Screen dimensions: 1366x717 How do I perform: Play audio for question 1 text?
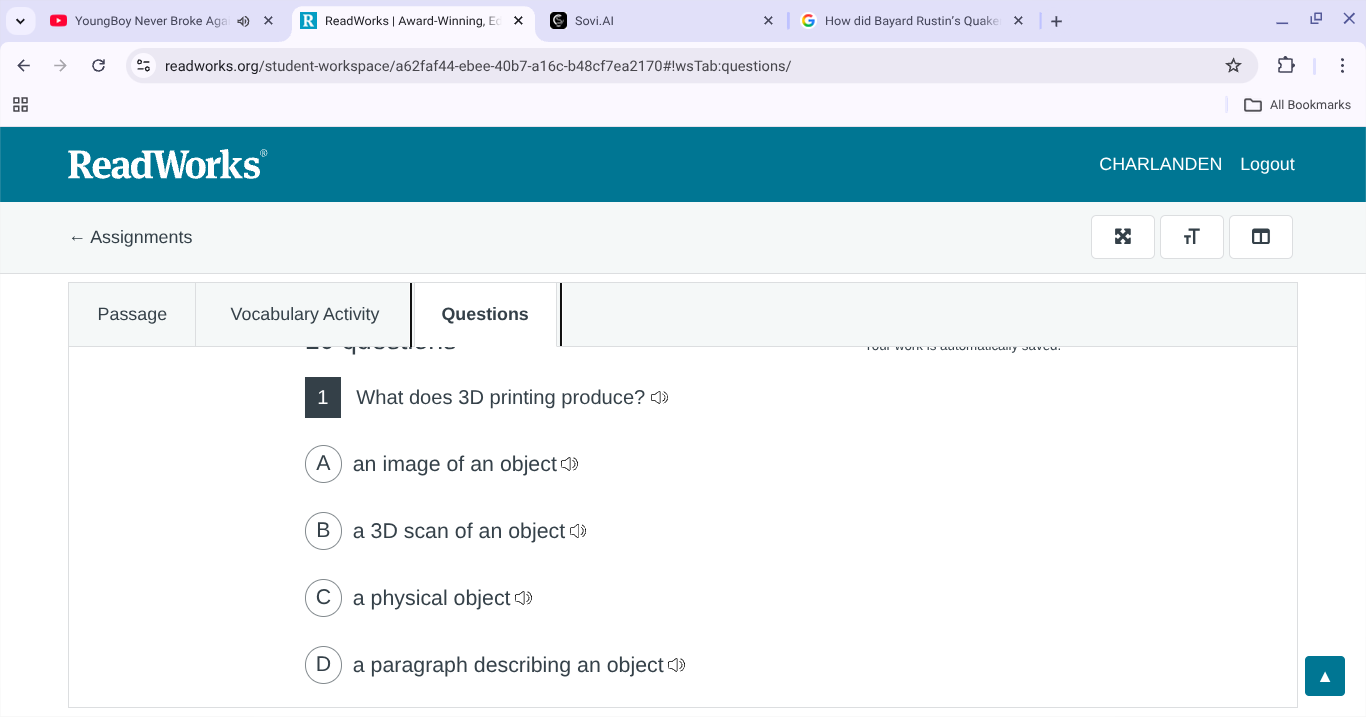(x=659, y=398)
